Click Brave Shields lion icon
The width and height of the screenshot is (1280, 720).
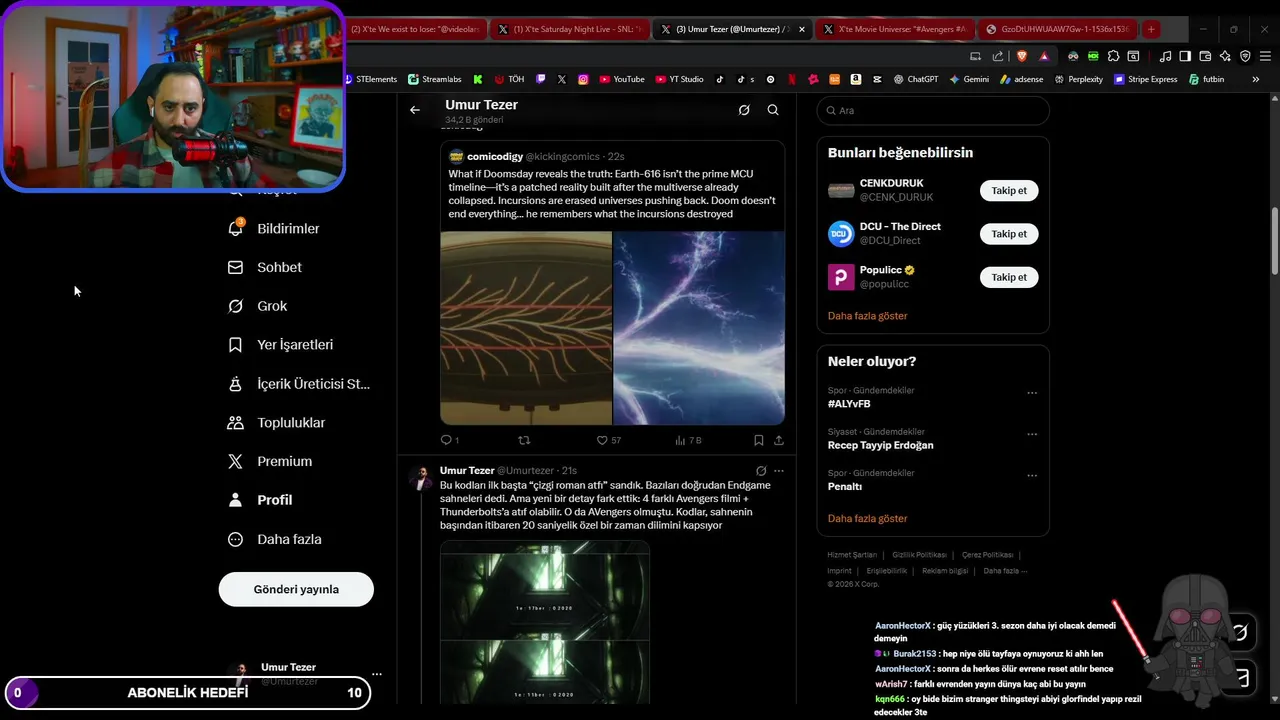pyautogui.click(x=1021, y=56)
